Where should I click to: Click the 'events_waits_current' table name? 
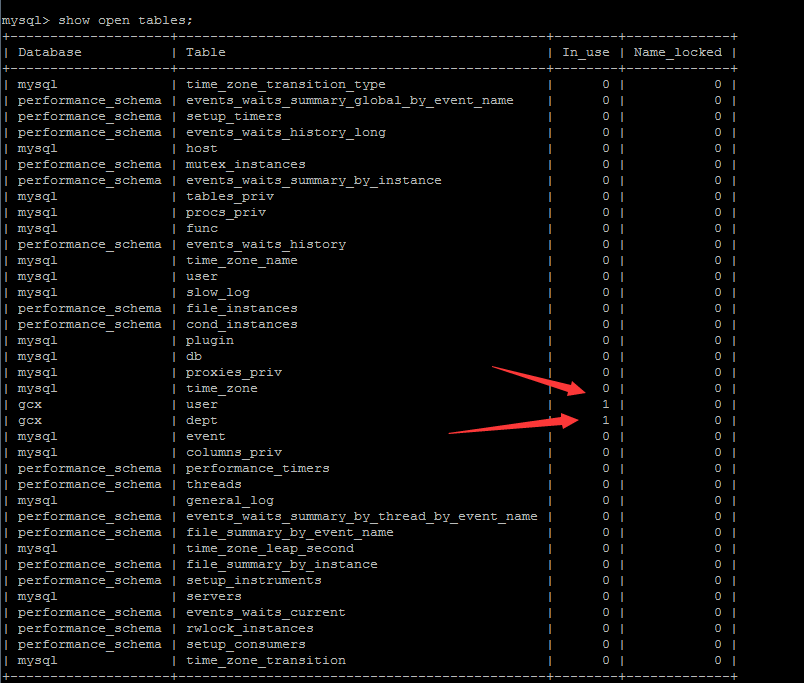coord(266,612)
